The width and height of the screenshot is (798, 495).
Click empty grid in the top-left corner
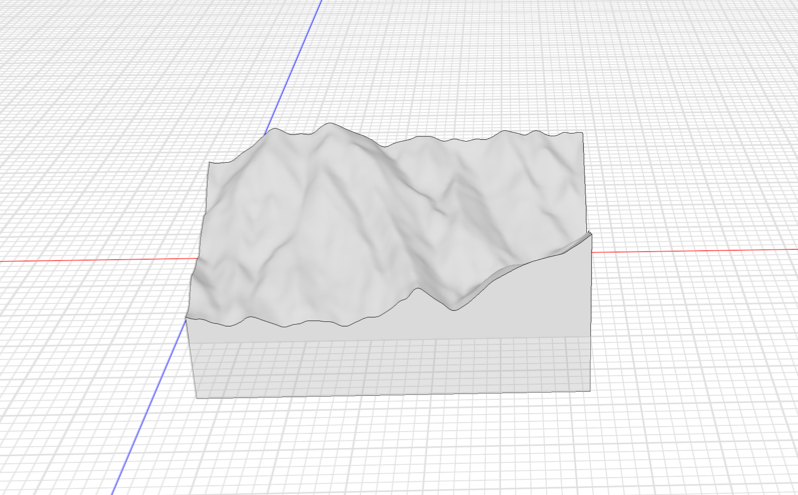[60, 50]
